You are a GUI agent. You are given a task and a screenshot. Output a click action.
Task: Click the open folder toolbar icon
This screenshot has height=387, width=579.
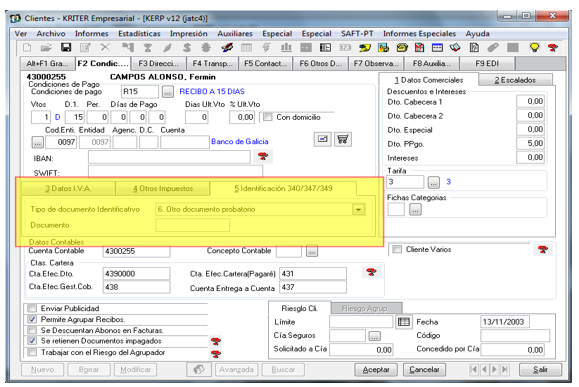[x=46, y=48]
